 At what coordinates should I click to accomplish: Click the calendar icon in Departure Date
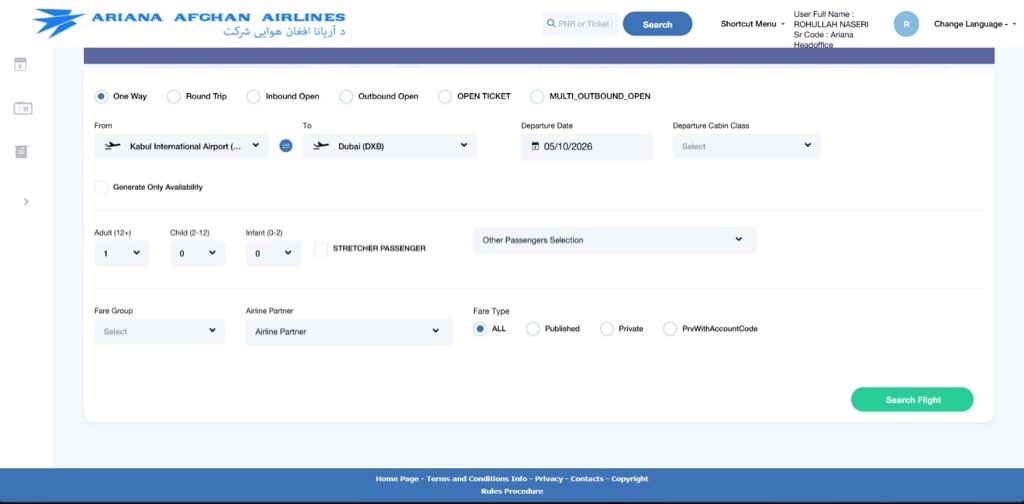coord(535,146)
